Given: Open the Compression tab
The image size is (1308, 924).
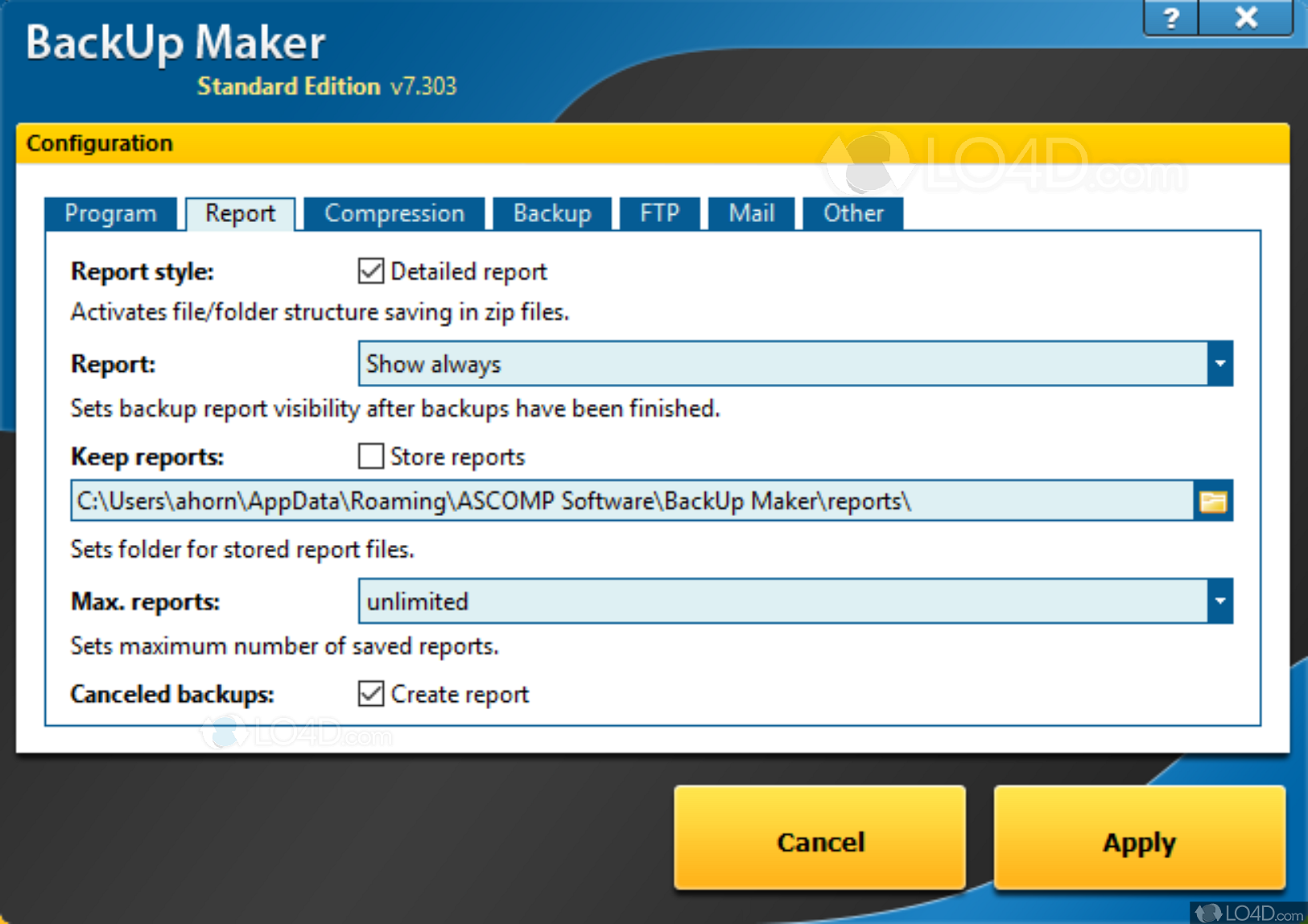Looking at the screenshot, I should coord(394,213).
